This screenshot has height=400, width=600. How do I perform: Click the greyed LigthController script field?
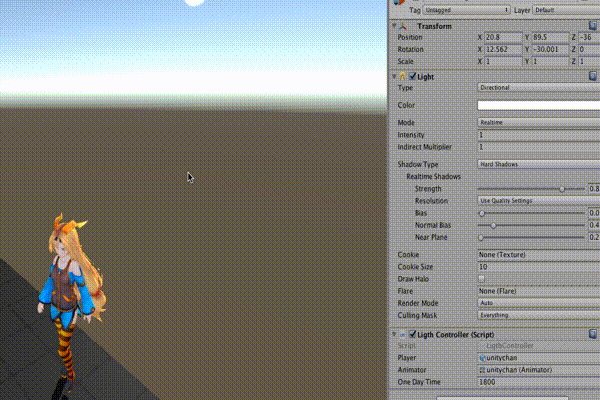pyautogui.click(x=539, y=346)
